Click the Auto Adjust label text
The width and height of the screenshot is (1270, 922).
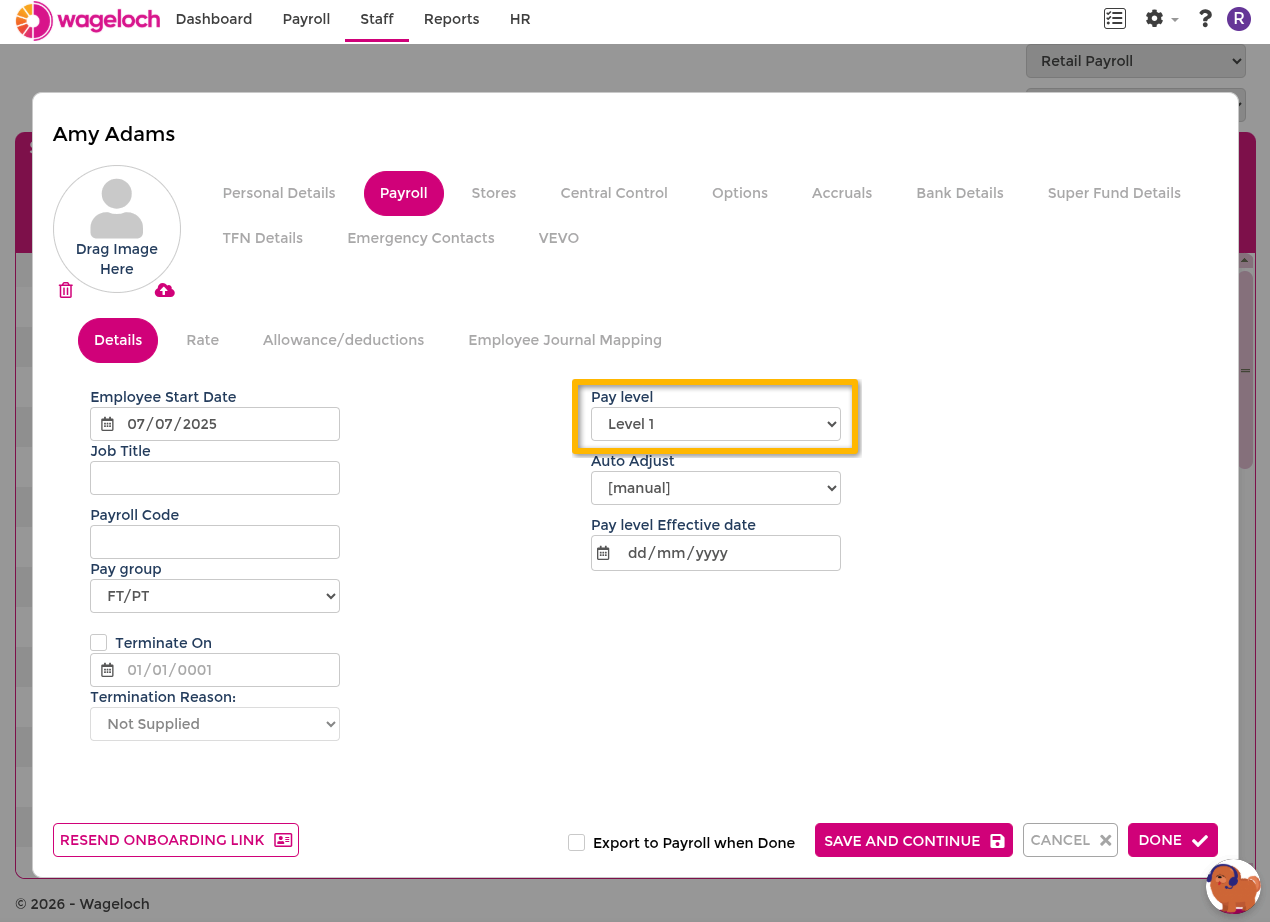[633, 461]
